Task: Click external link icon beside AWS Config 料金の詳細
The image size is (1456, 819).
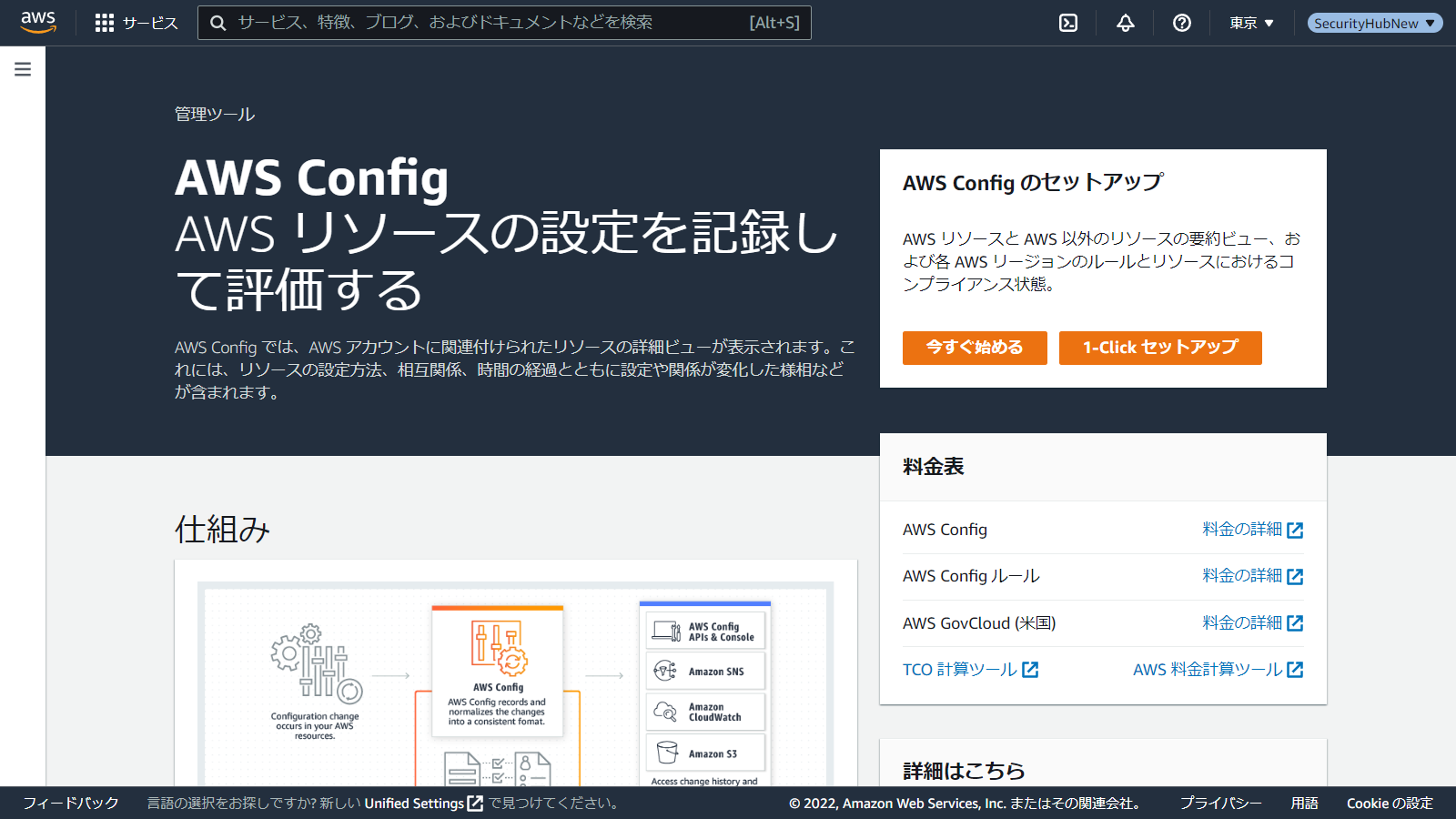Action: [1295, 530]
